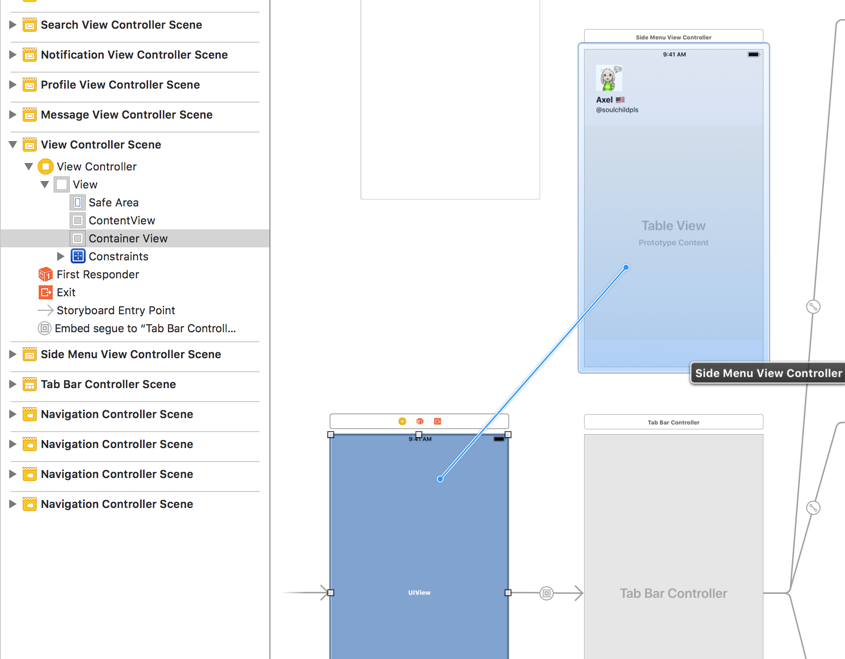Select the Embed segue to Tab Bar Controller item
Image resolution: width=845 pixels, height=659 pixels.
coord(145,329)
